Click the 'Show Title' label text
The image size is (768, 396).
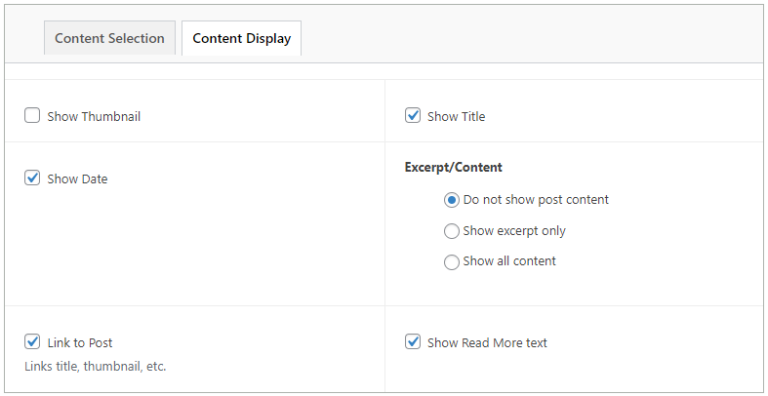click(x=456, y=117)
